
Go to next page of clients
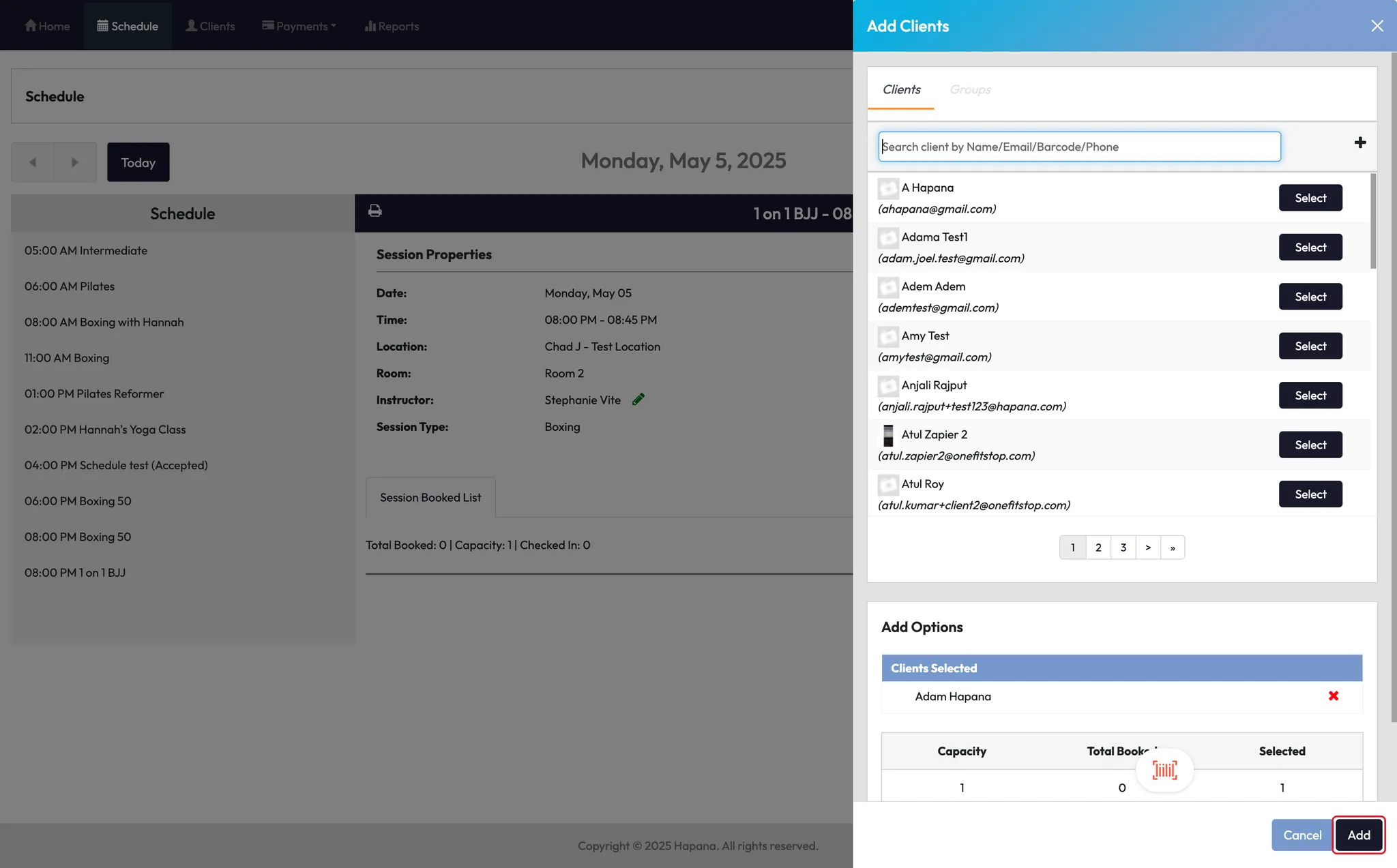tap(1148, 548)
